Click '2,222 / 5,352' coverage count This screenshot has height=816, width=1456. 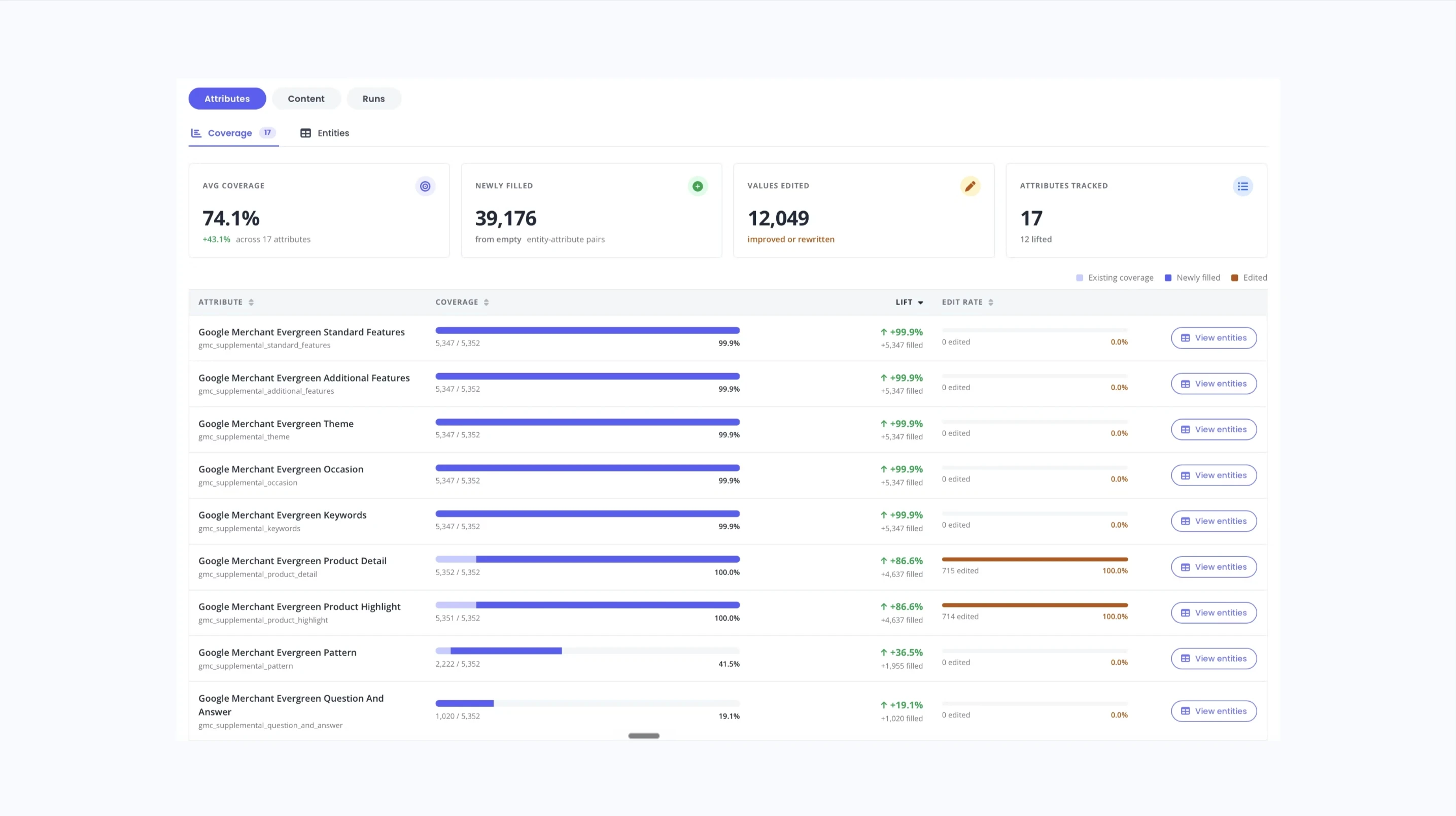[x=457, y=664]
